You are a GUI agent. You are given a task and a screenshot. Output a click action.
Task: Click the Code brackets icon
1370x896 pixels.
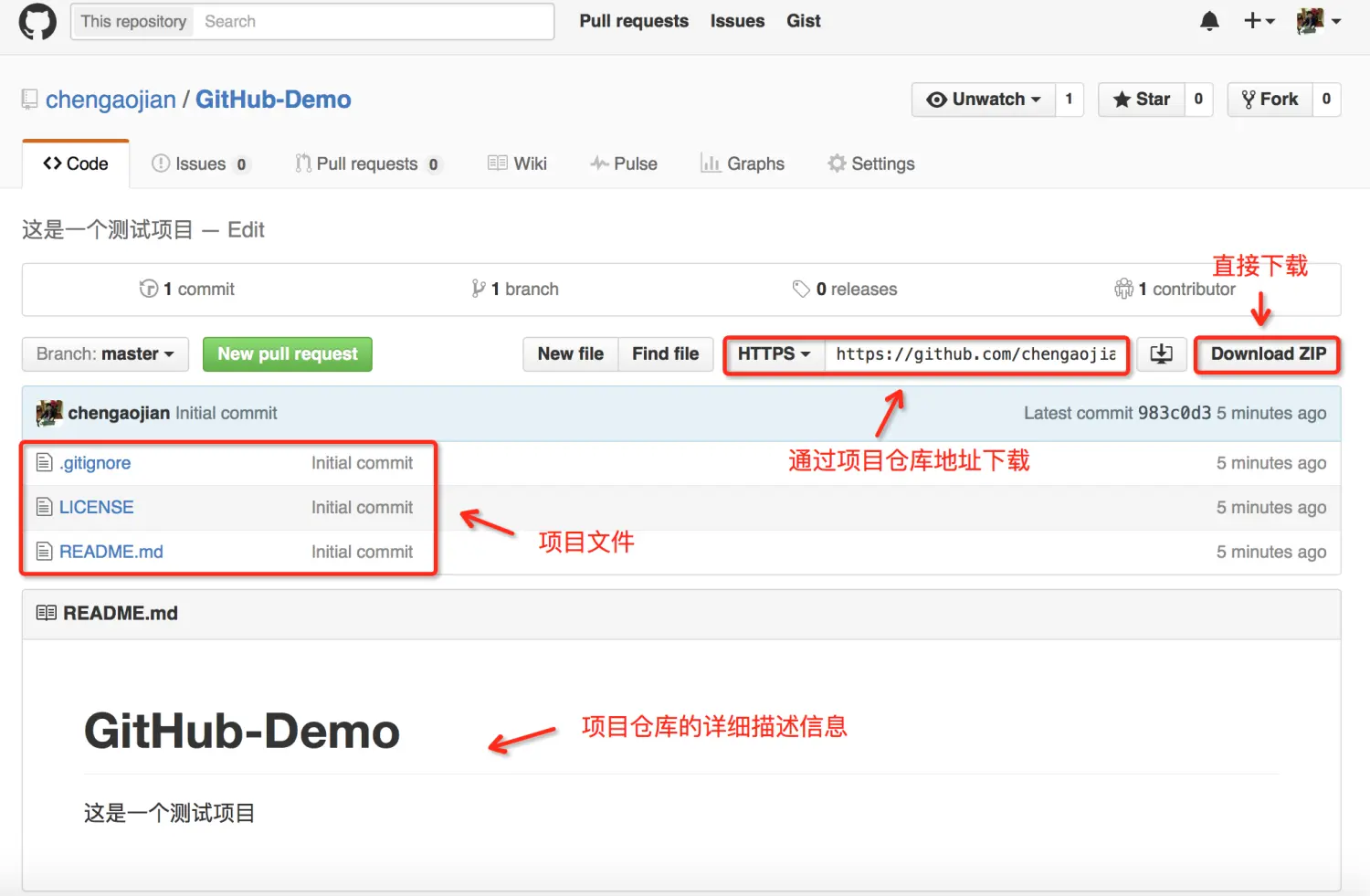(x=52, y=163)
